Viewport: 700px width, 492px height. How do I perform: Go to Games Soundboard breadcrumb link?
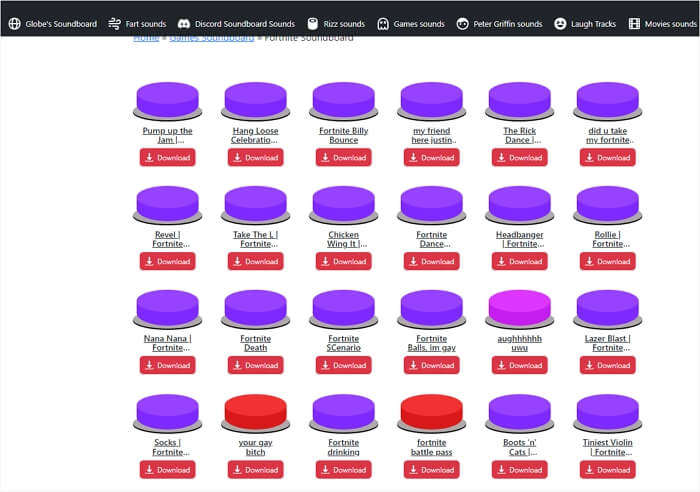click(x=210, y=38)
